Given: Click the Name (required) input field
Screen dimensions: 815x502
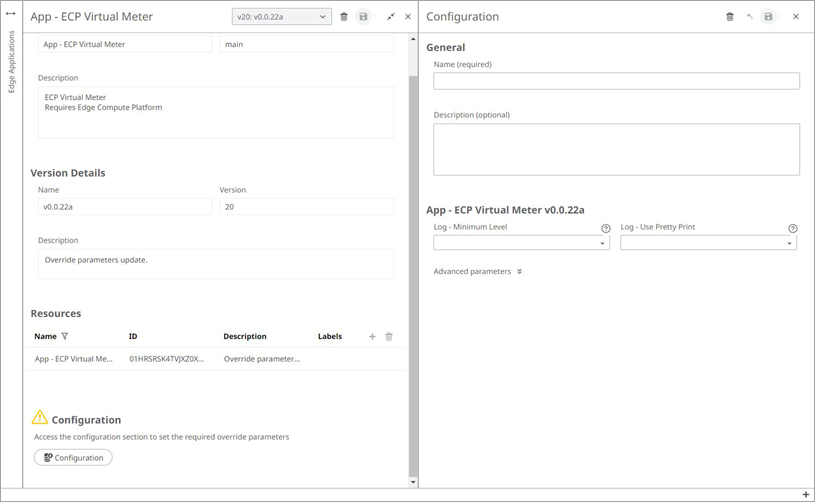Looking at the screenshot, I should pos(616,81).
